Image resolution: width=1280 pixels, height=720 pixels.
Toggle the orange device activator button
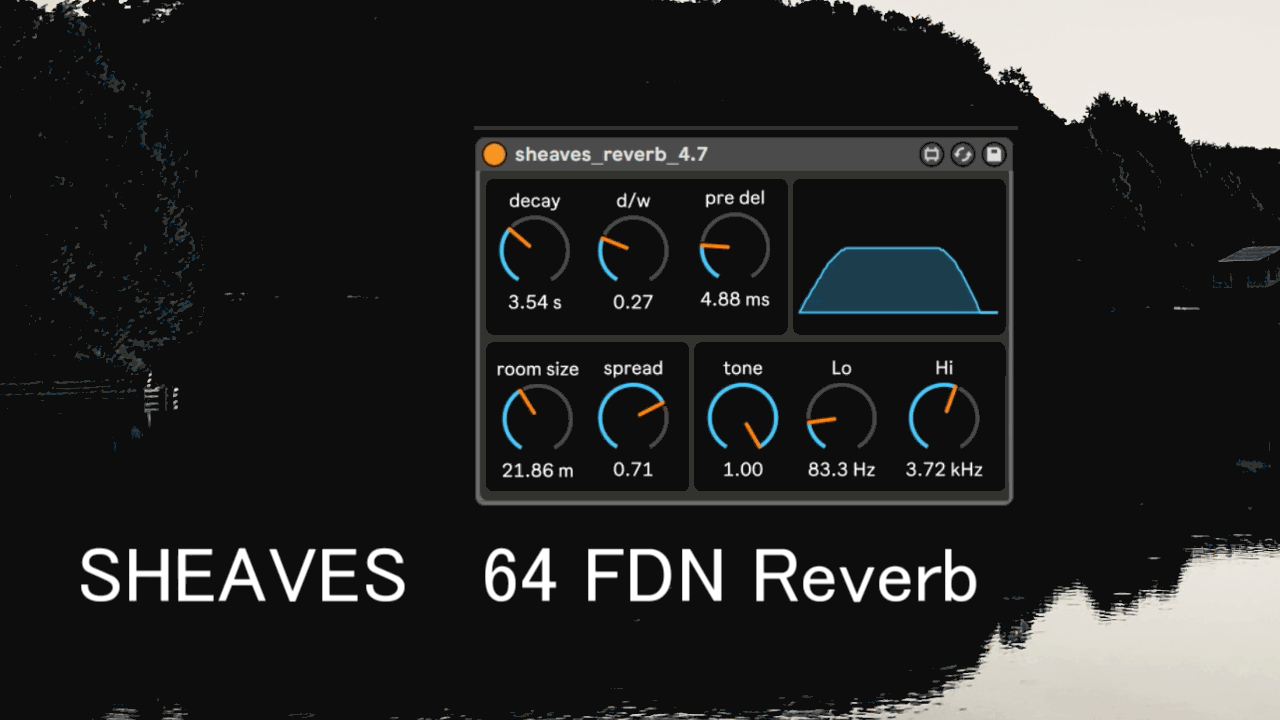tap(494, 155)
